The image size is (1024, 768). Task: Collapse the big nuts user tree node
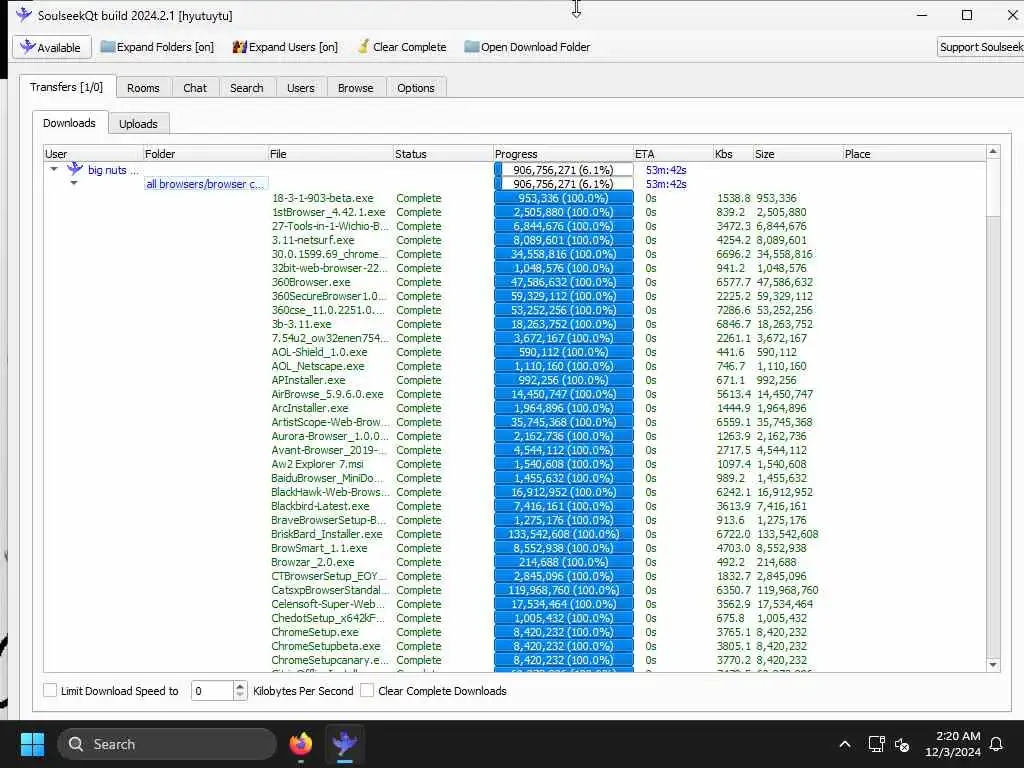54,169
